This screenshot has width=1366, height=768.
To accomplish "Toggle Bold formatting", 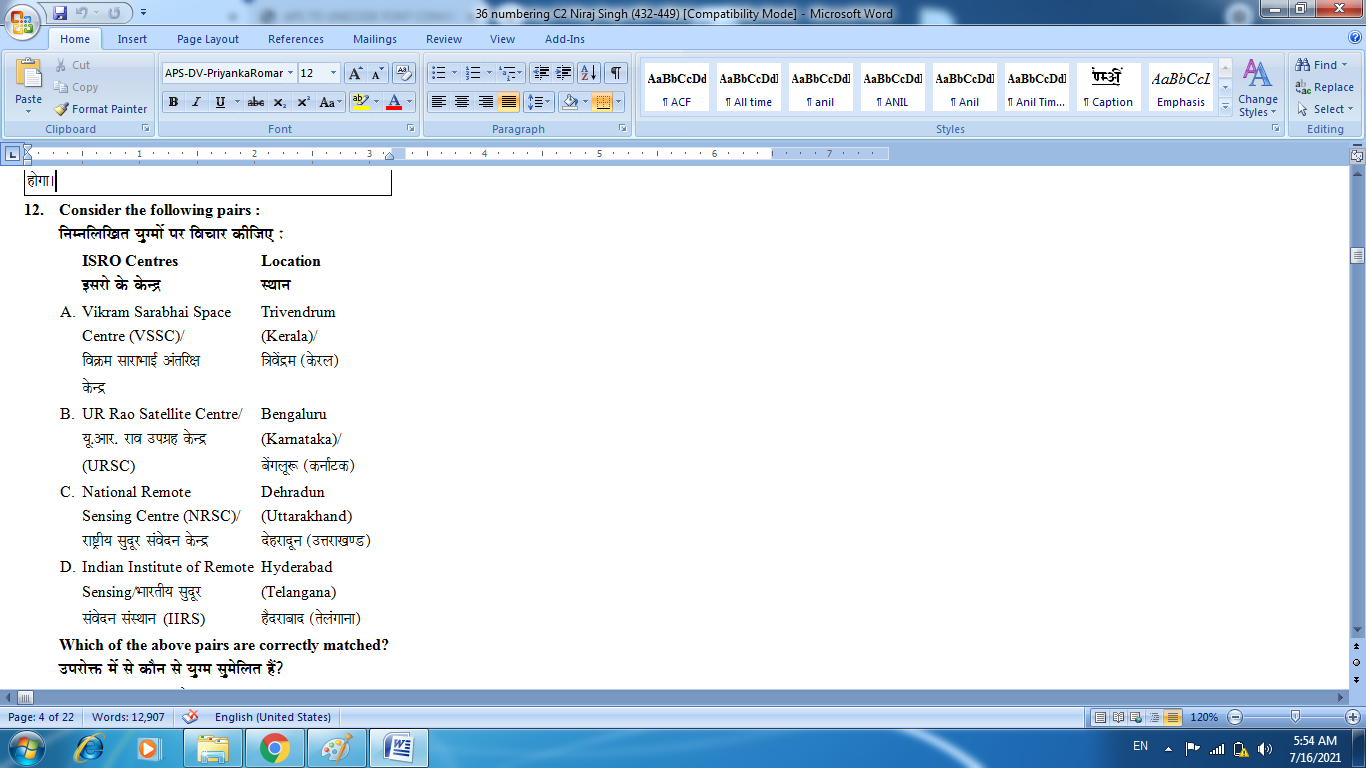I will pos(173,102).
